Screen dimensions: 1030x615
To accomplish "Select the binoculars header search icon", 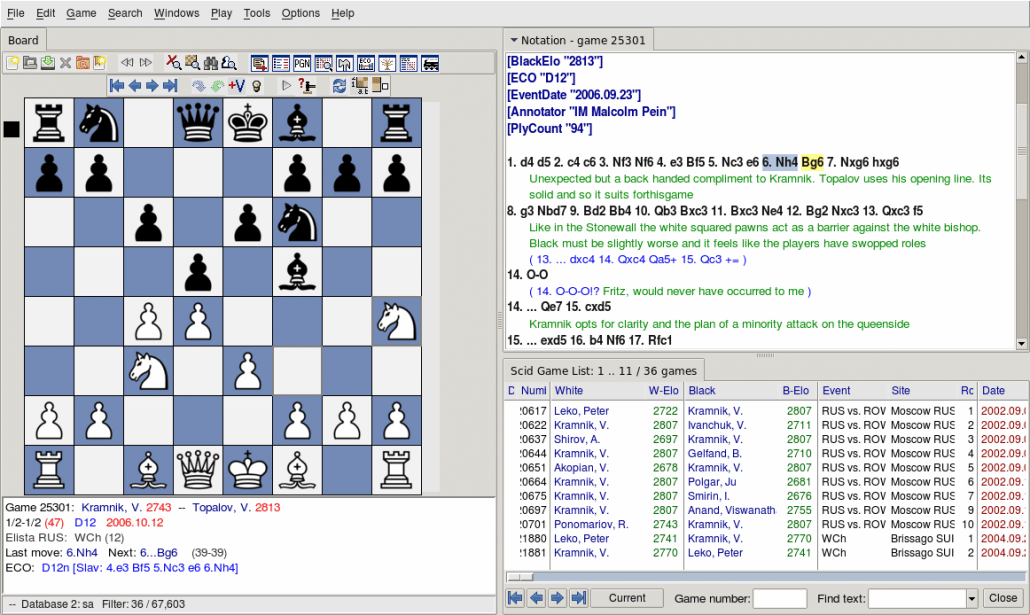I will pos(211,62).
